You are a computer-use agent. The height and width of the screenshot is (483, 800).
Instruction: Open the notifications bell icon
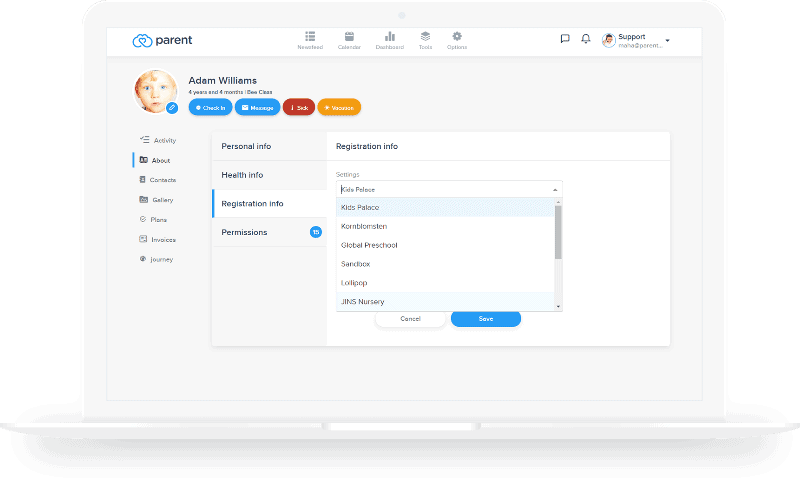pyautogui.click(x=586, y=38)
